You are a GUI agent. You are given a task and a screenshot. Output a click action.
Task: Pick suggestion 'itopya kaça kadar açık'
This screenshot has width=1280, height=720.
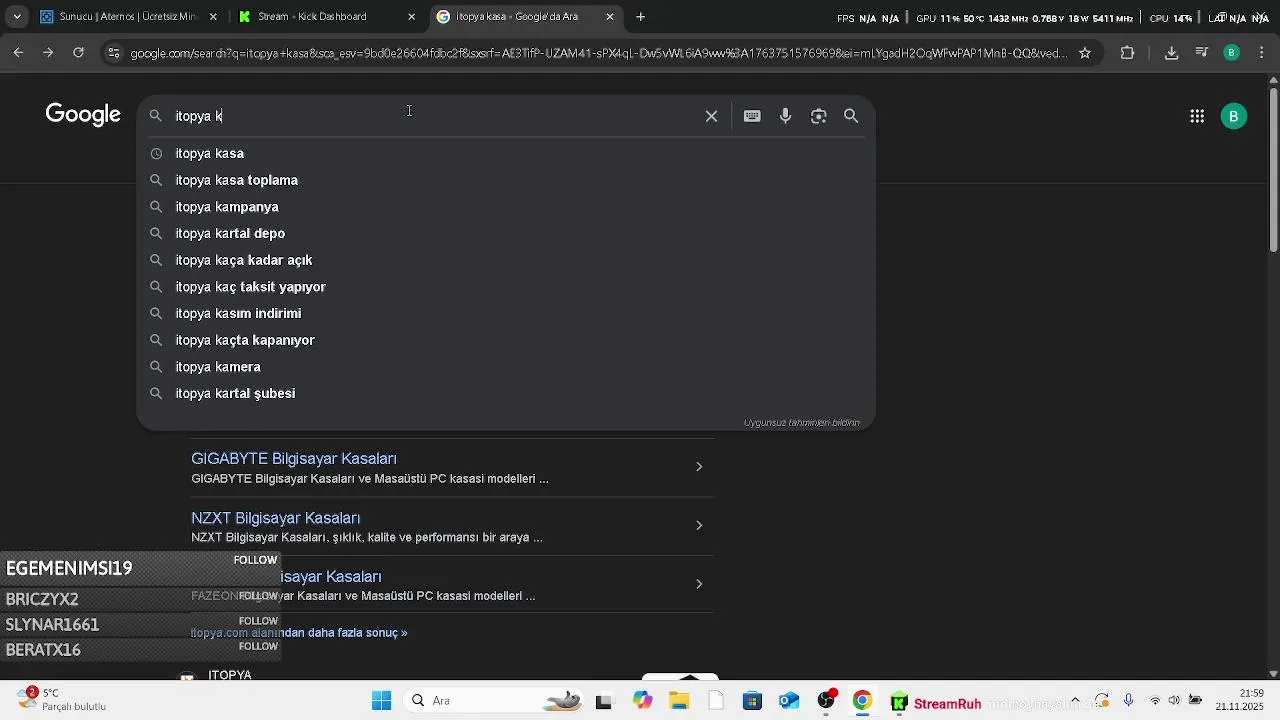point(506,260)
